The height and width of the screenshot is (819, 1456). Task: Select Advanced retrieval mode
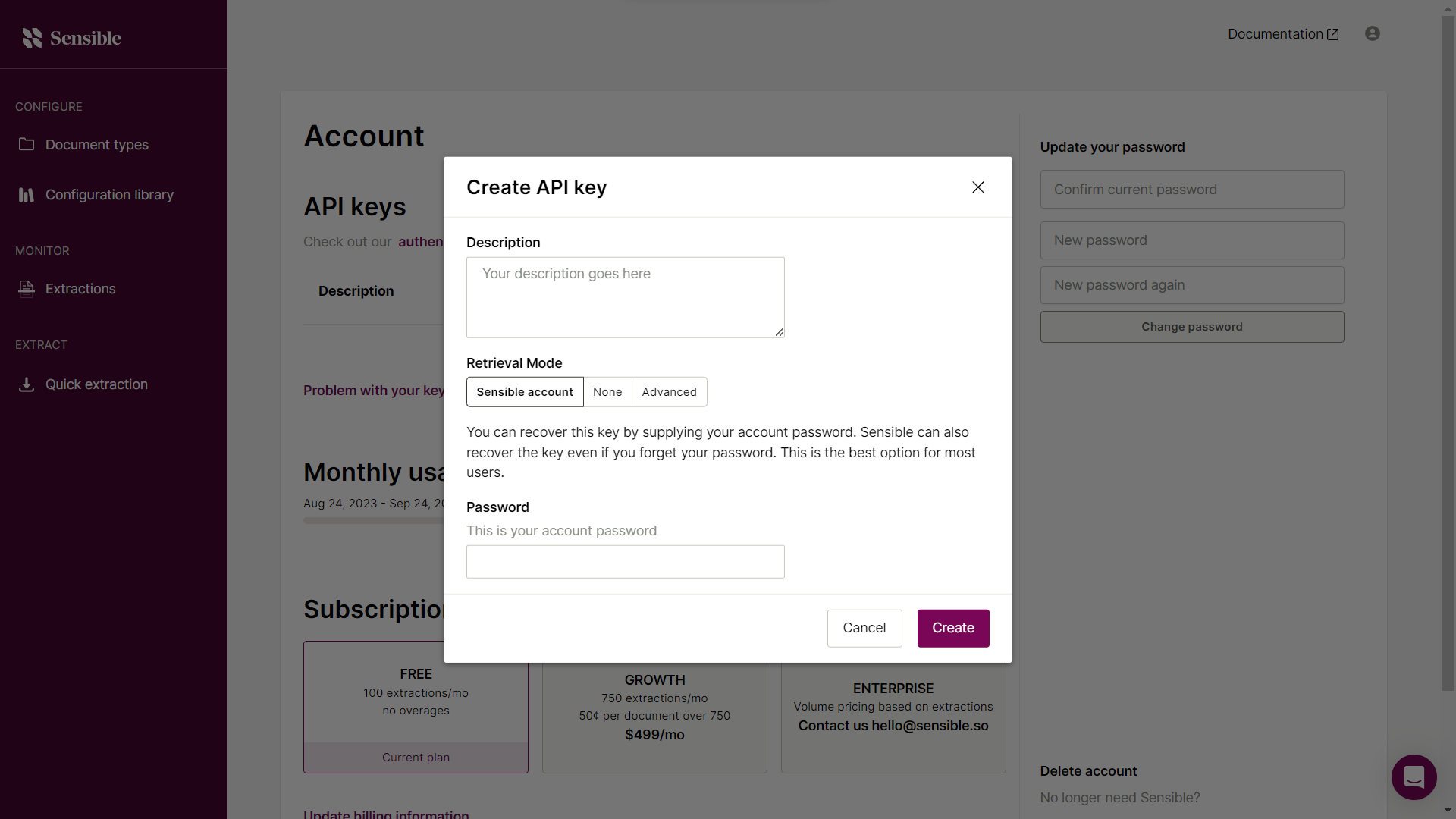(x=669, y=392)
